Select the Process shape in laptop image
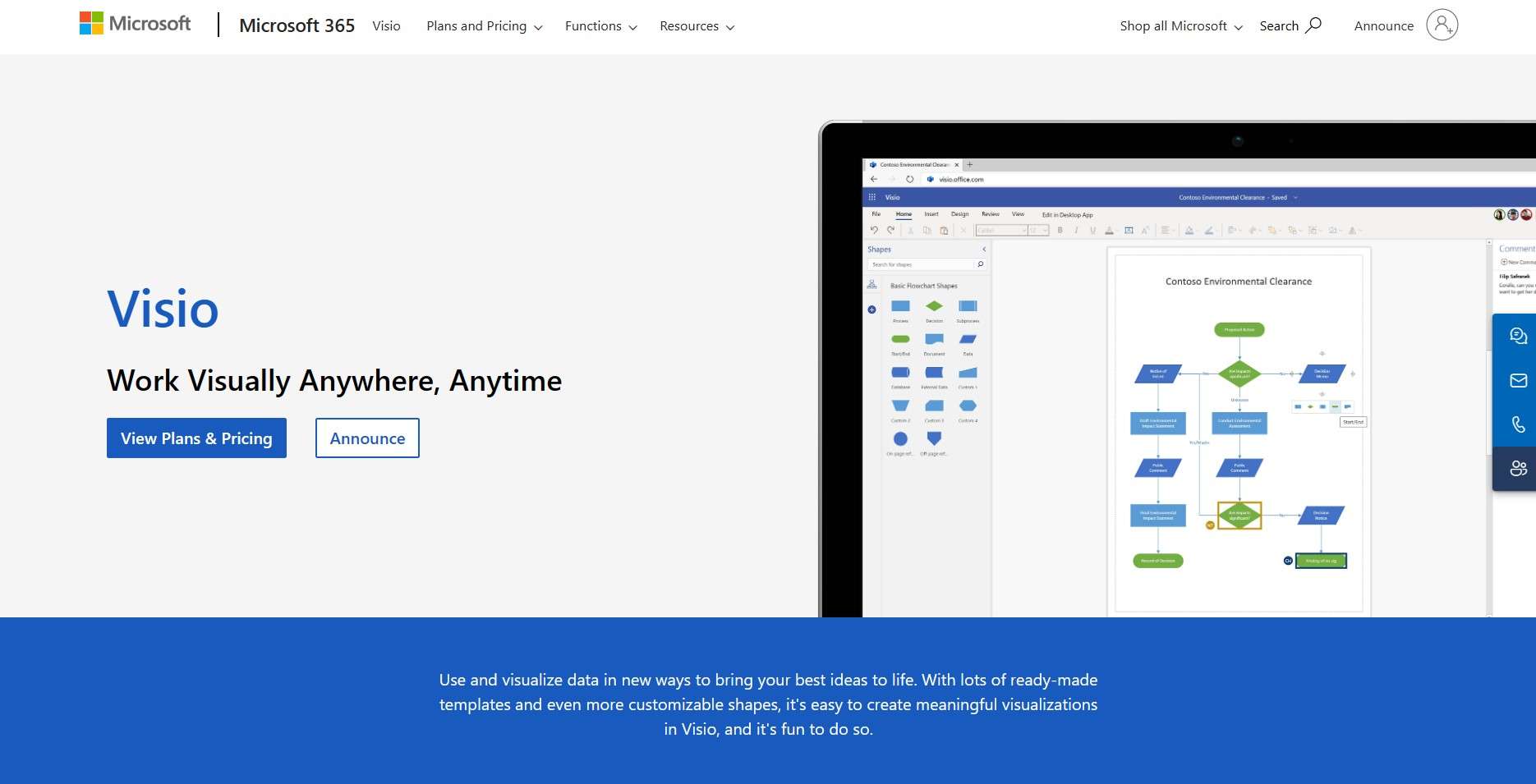 point(900,306)
